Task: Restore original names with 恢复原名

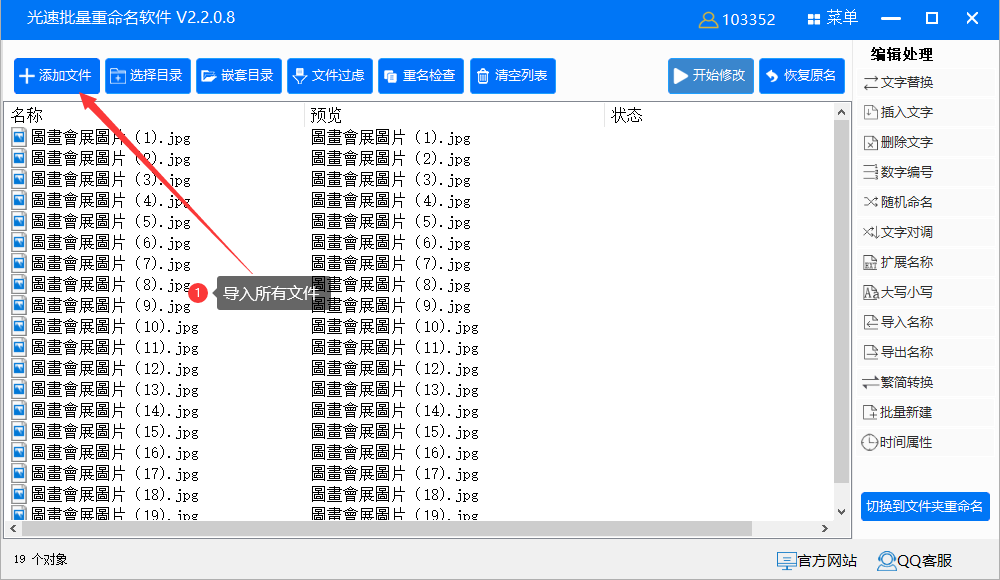Action: pyautogui.click(x=802, y=76)
